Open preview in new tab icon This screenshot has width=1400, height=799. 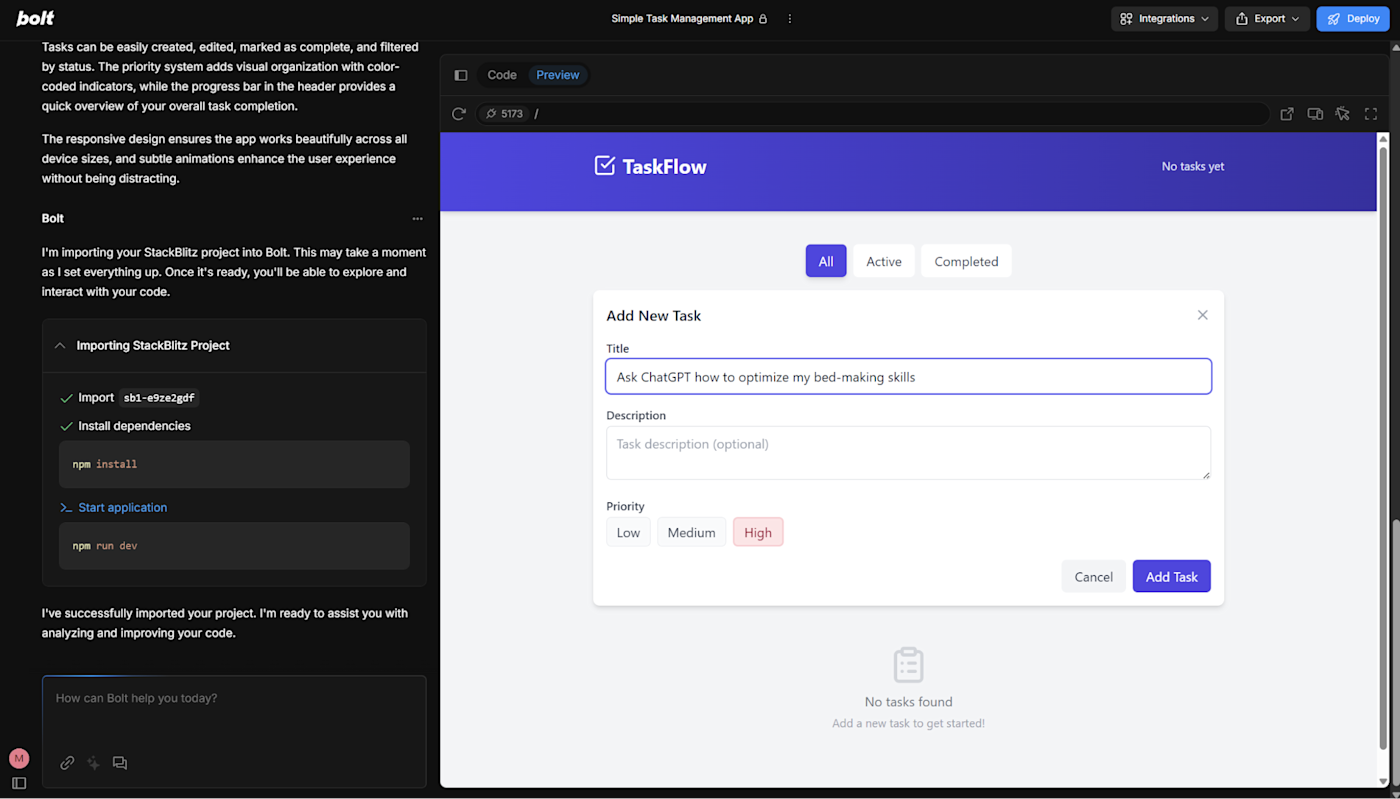coord(1287,114)
